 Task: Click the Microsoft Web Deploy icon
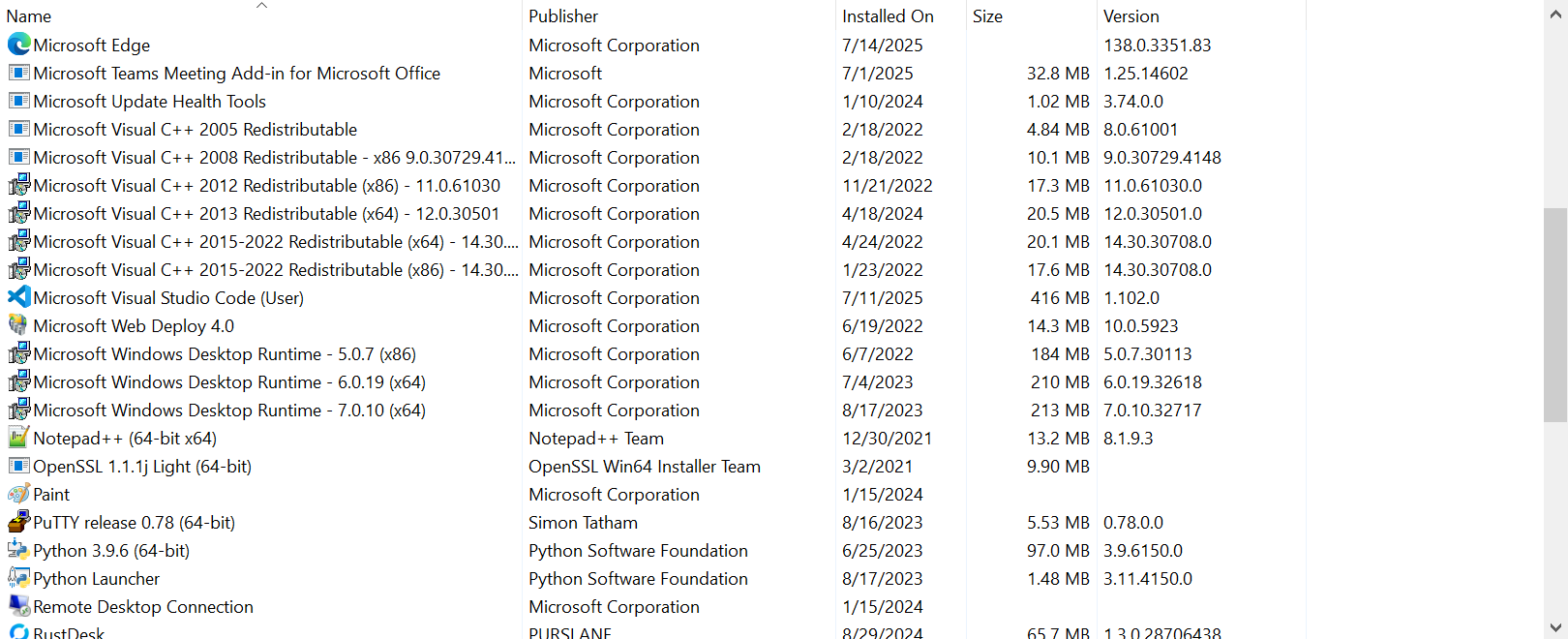(x=18, y=325)
